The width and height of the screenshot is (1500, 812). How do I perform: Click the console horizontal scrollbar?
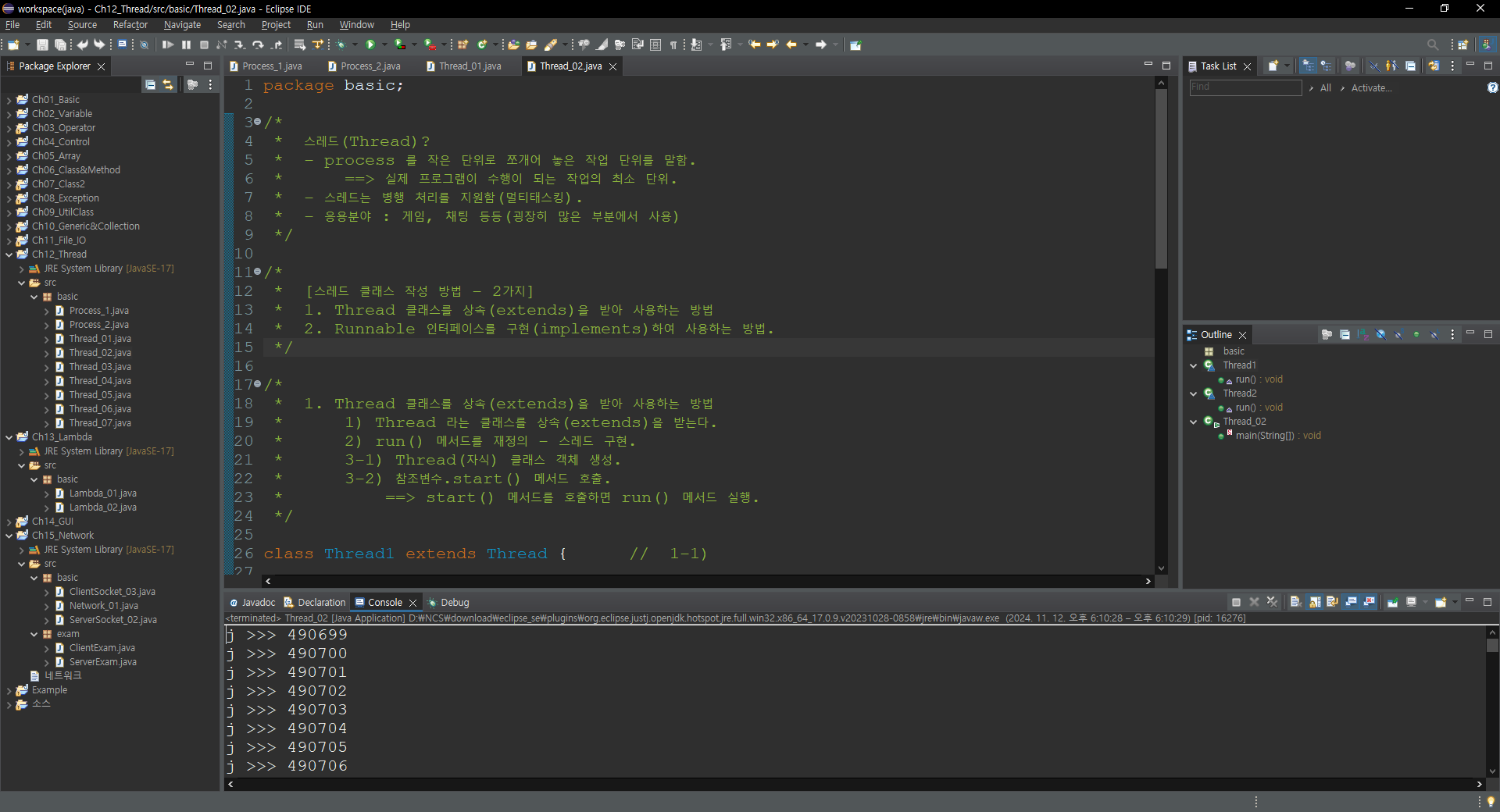[855, 784]
